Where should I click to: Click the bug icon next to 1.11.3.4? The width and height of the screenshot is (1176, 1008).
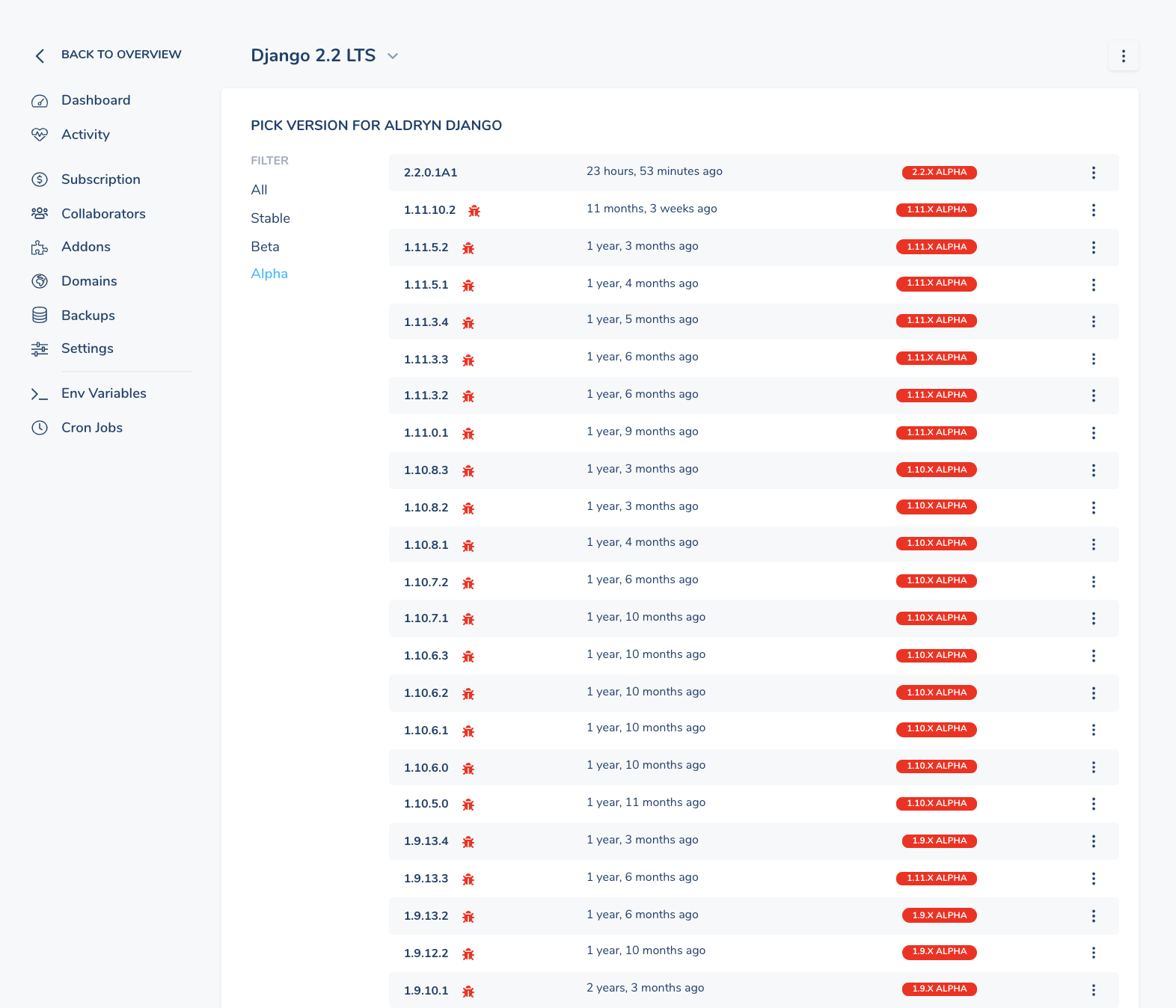(468, 323)
